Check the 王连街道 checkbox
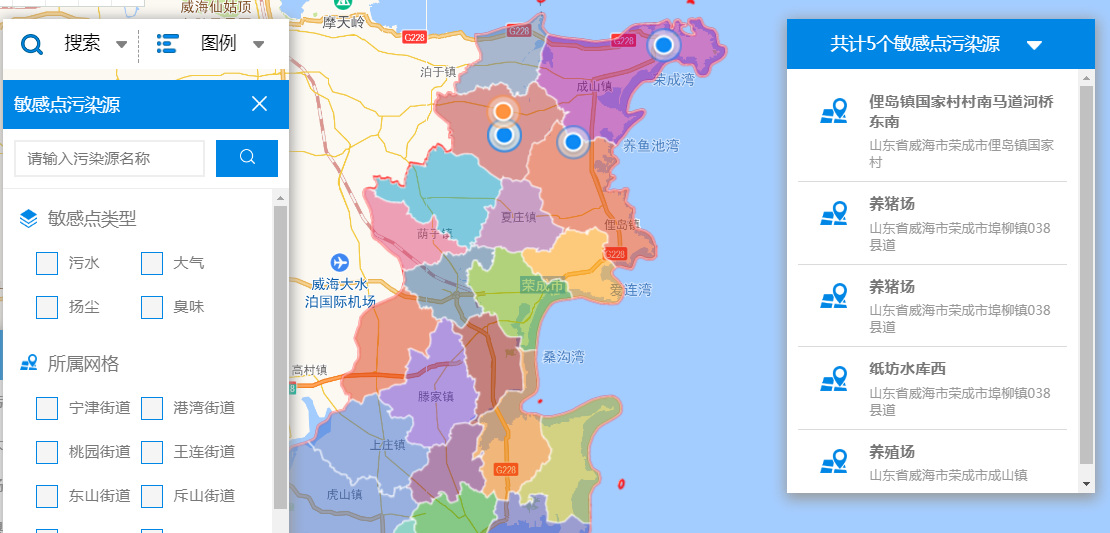The image size is (1110, 533). [x=152, y=452]
